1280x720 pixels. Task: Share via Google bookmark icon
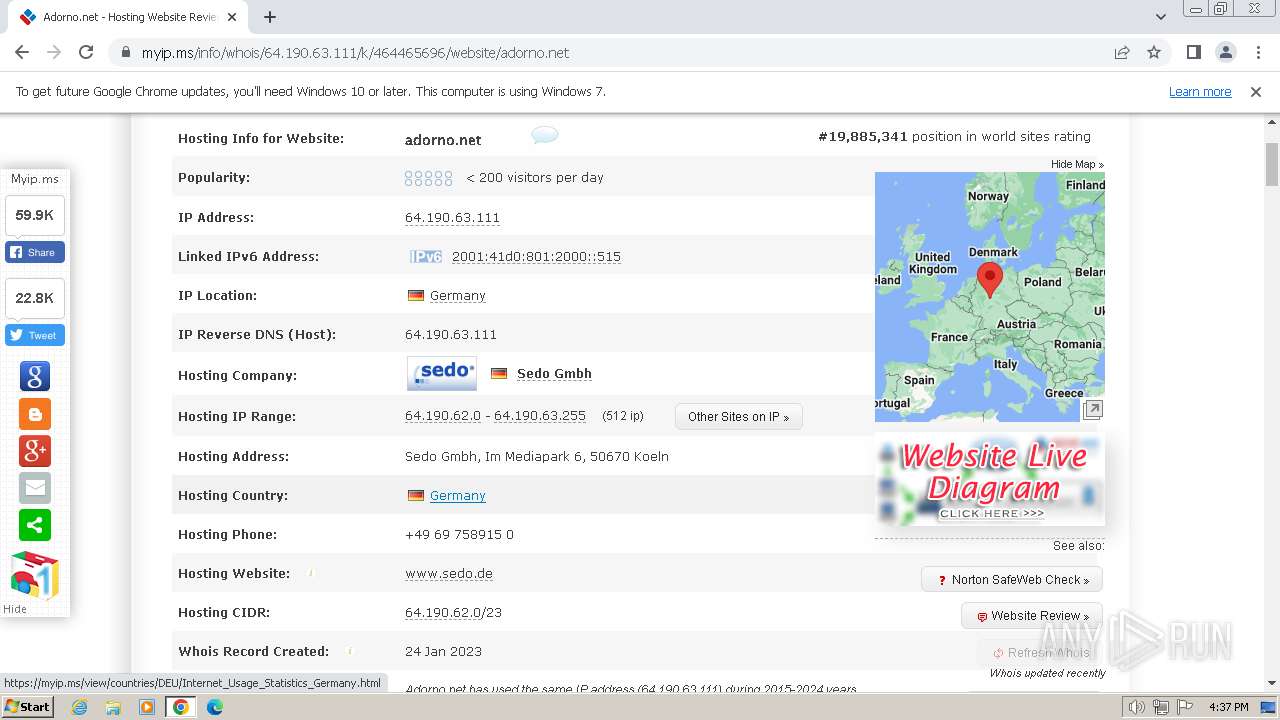point(35,376)
